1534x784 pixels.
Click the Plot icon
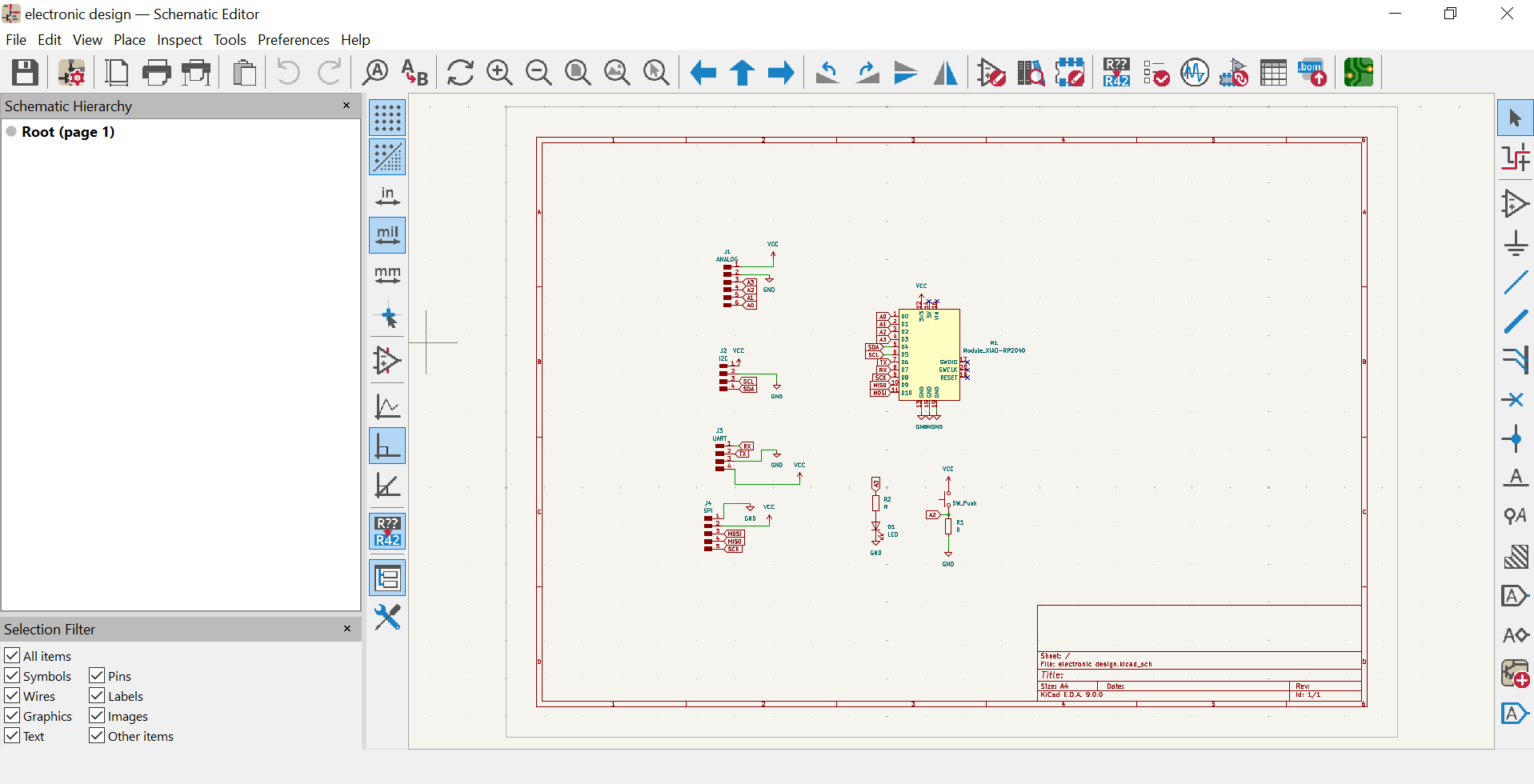tap(197, 73)
